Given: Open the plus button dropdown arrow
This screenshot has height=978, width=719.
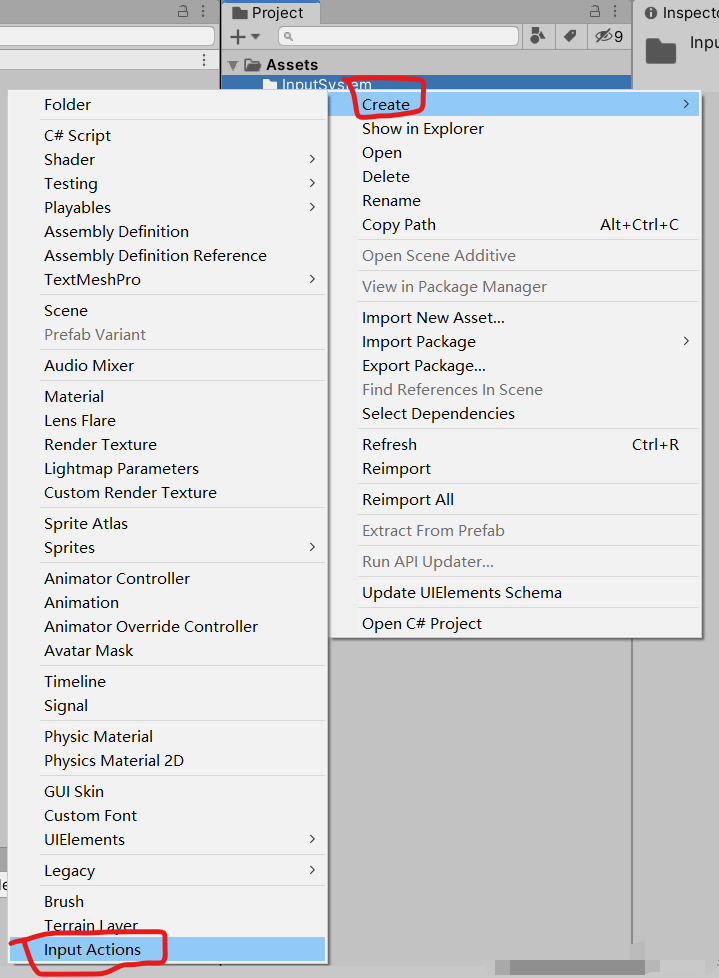Looking at the screenshot, I should (255, 37).
